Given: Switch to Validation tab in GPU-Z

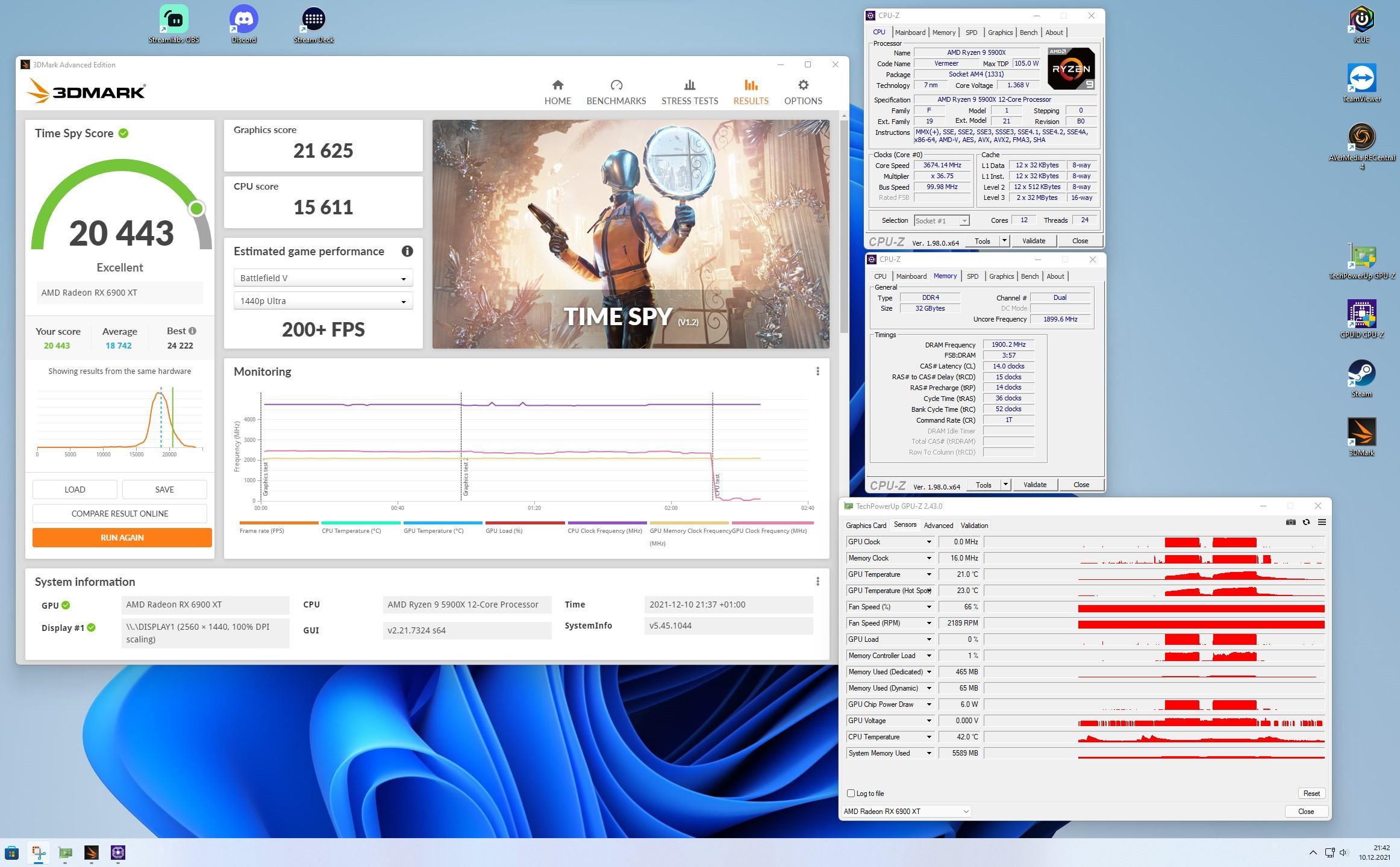Looking at the screenshot, I should click(x=974, y=526).
